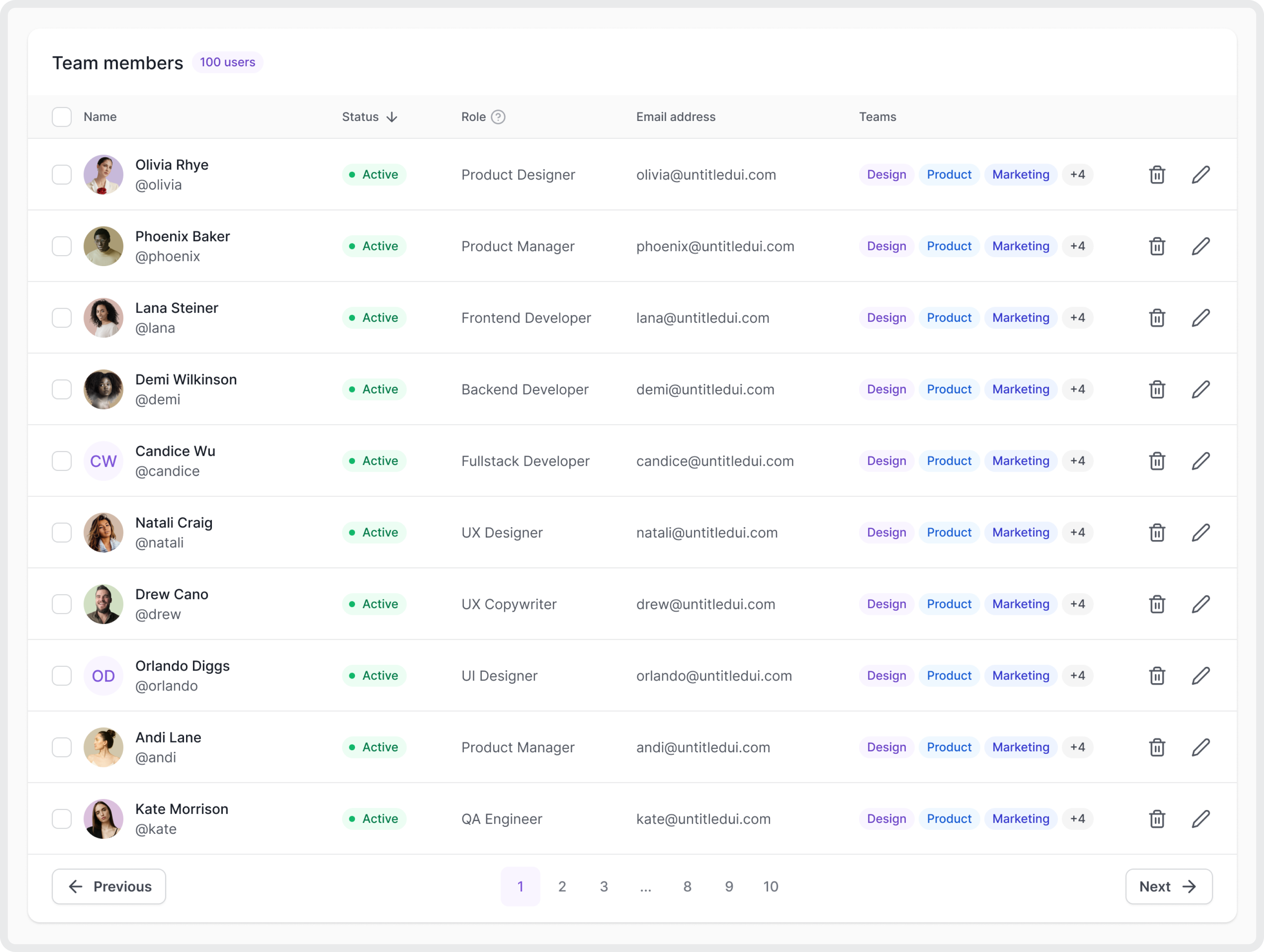
Task: Open page 2 of the team list
Action: point(562,886)
